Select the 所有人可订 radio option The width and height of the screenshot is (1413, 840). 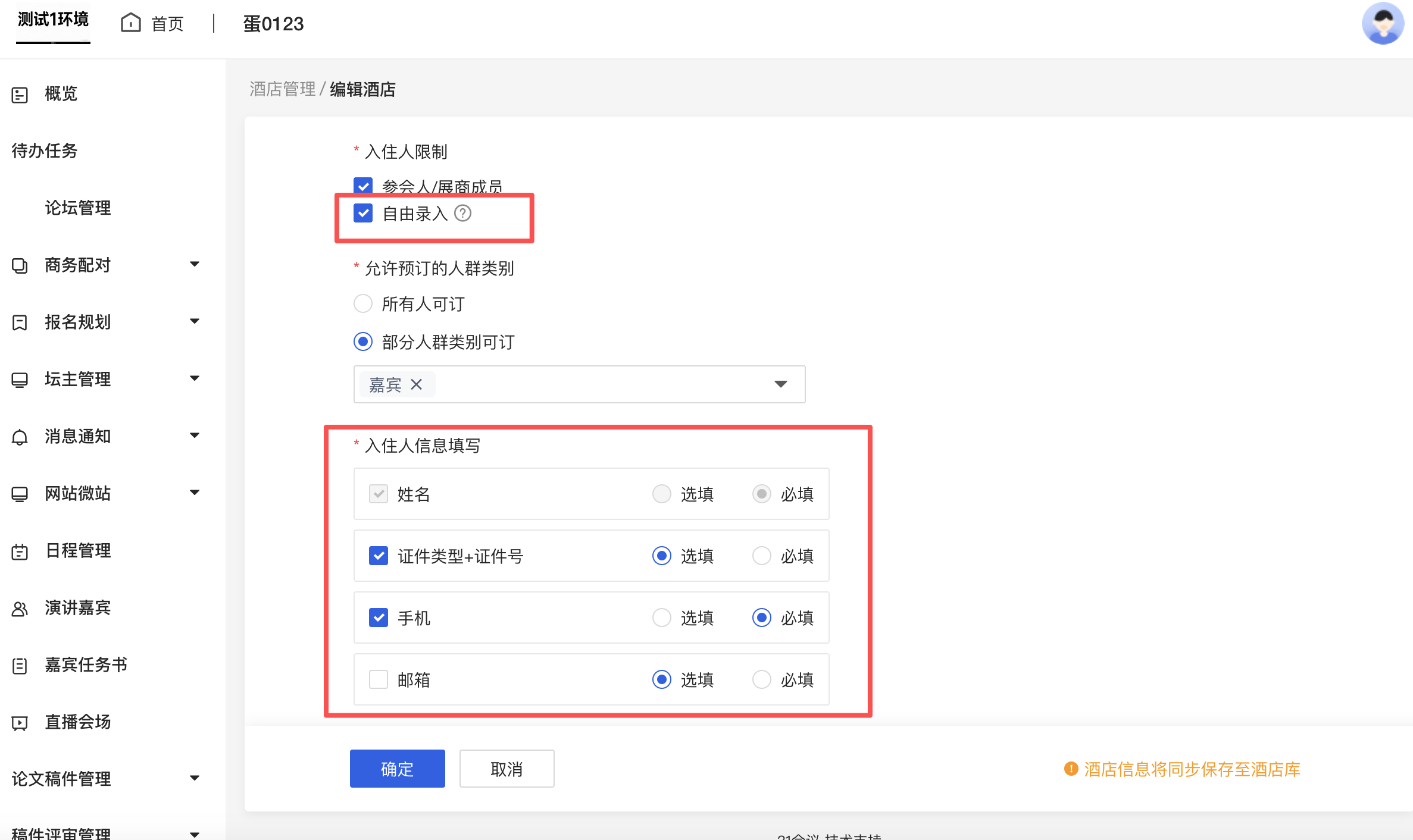[363, 304]
